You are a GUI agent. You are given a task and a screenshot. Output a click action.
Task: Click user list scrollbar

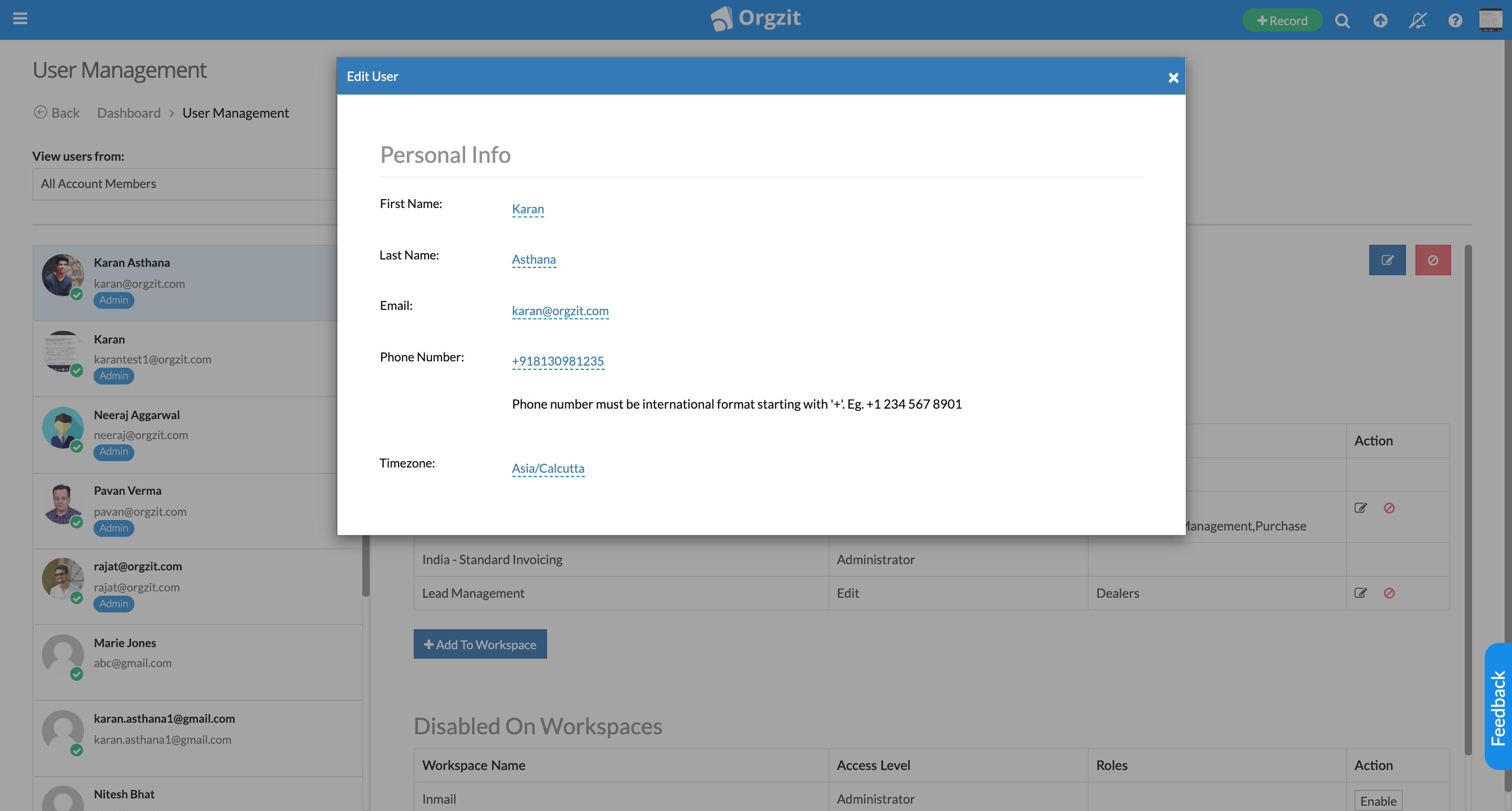click(366, 566)
